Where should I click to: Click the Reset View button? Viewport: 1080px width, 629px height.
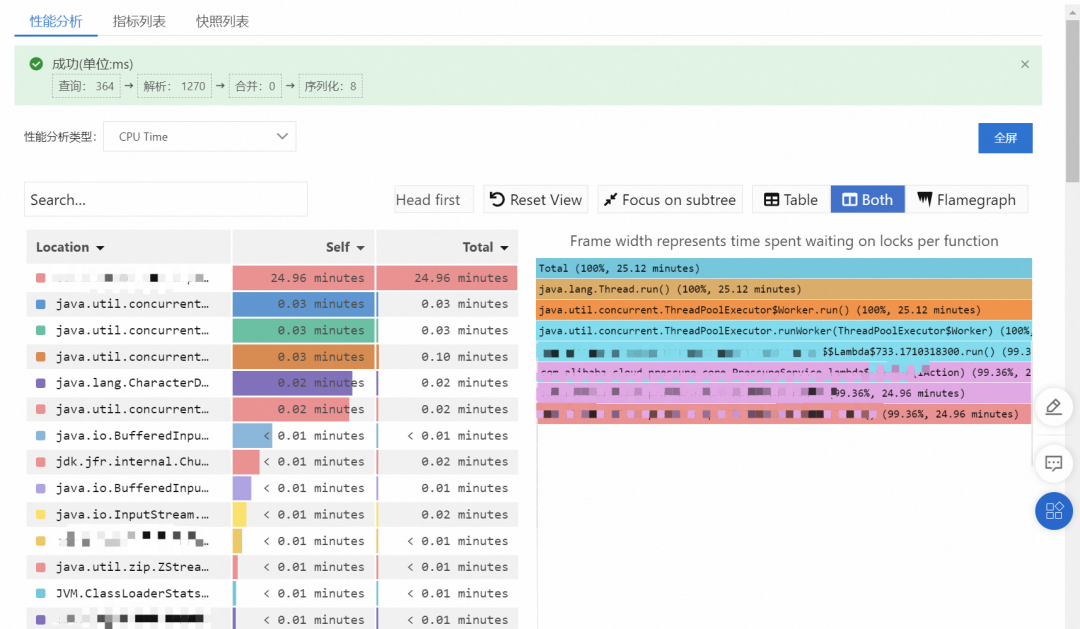pos(536,200)
